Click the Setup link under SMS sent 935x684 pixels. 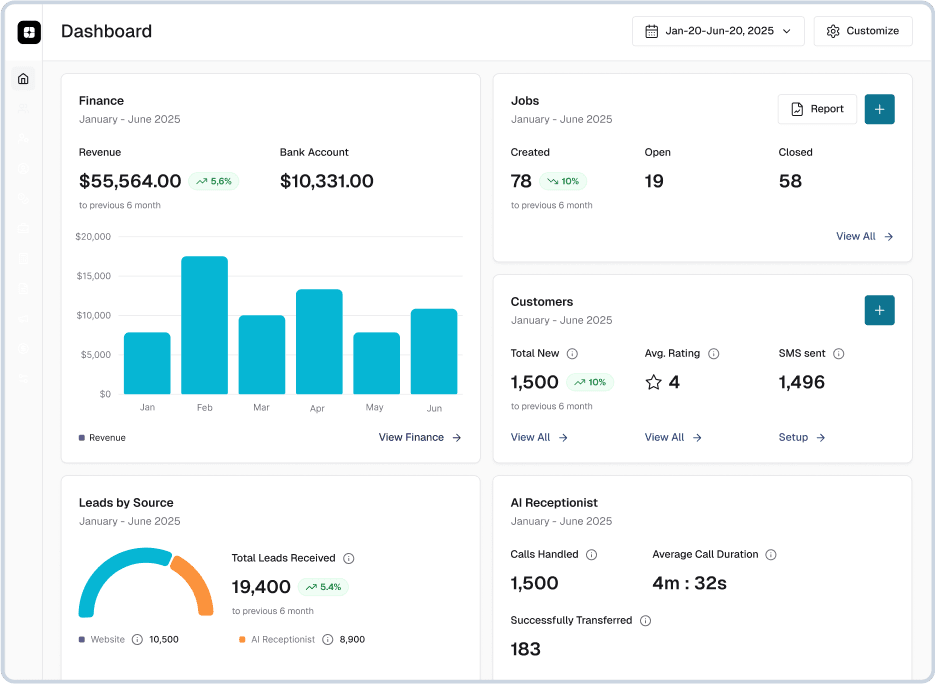click(801, 438)
